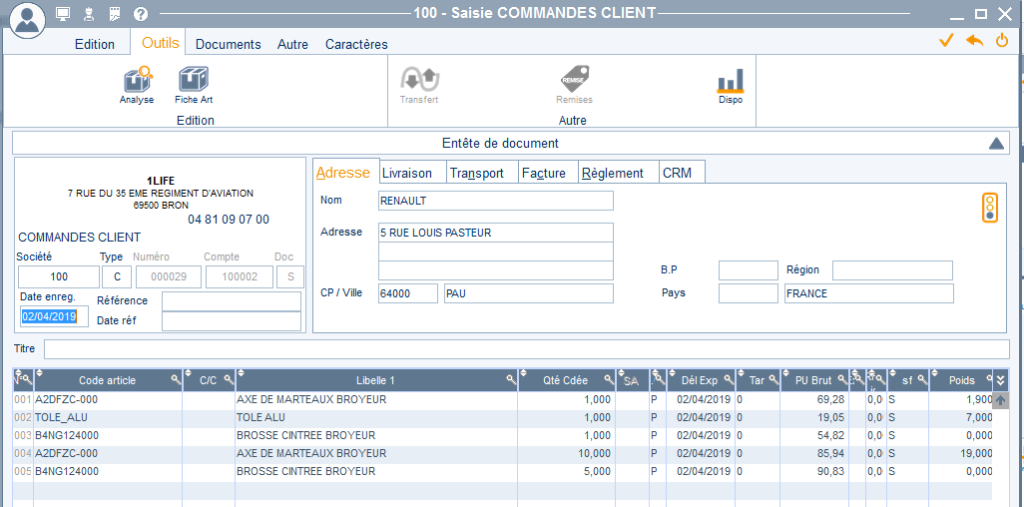Click the Ville field showing PAU
Viewport: 1024px width, 507px height.
529,293
